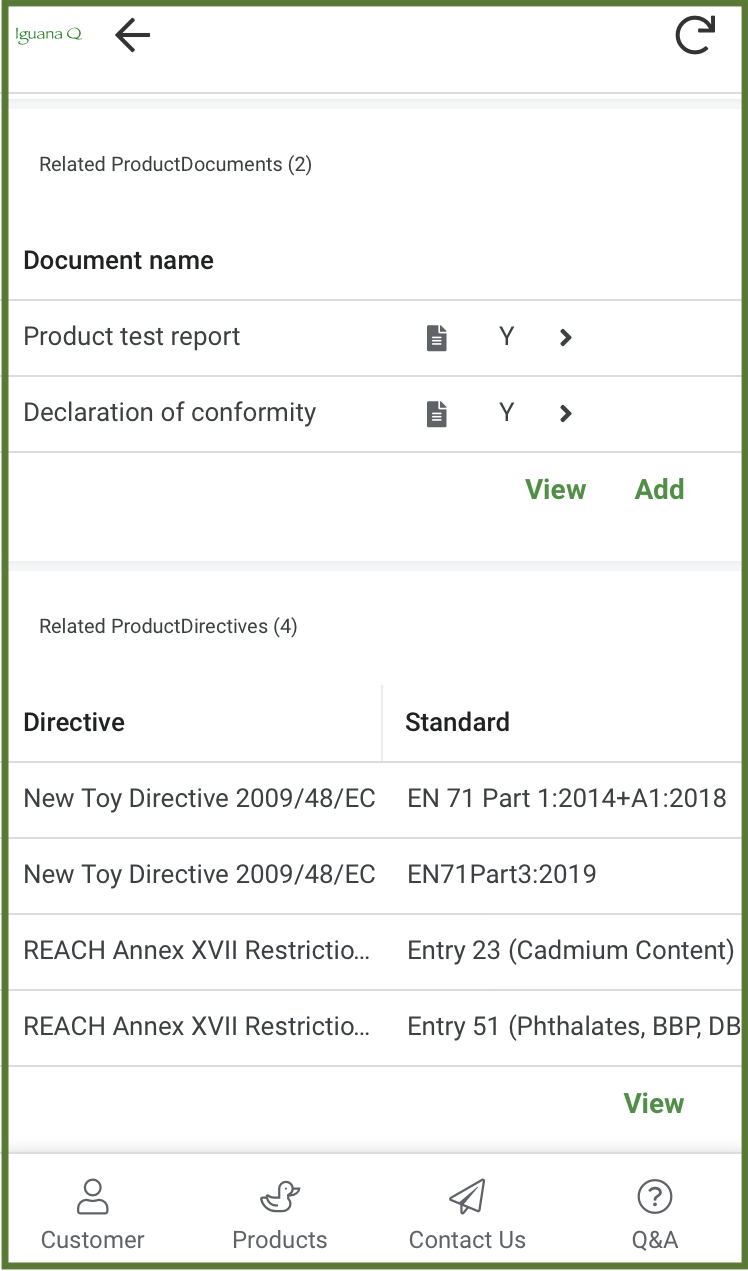Click the refresh icon at top right
748x1271 pixels.
pyautogui.click(x=695, y=35)
